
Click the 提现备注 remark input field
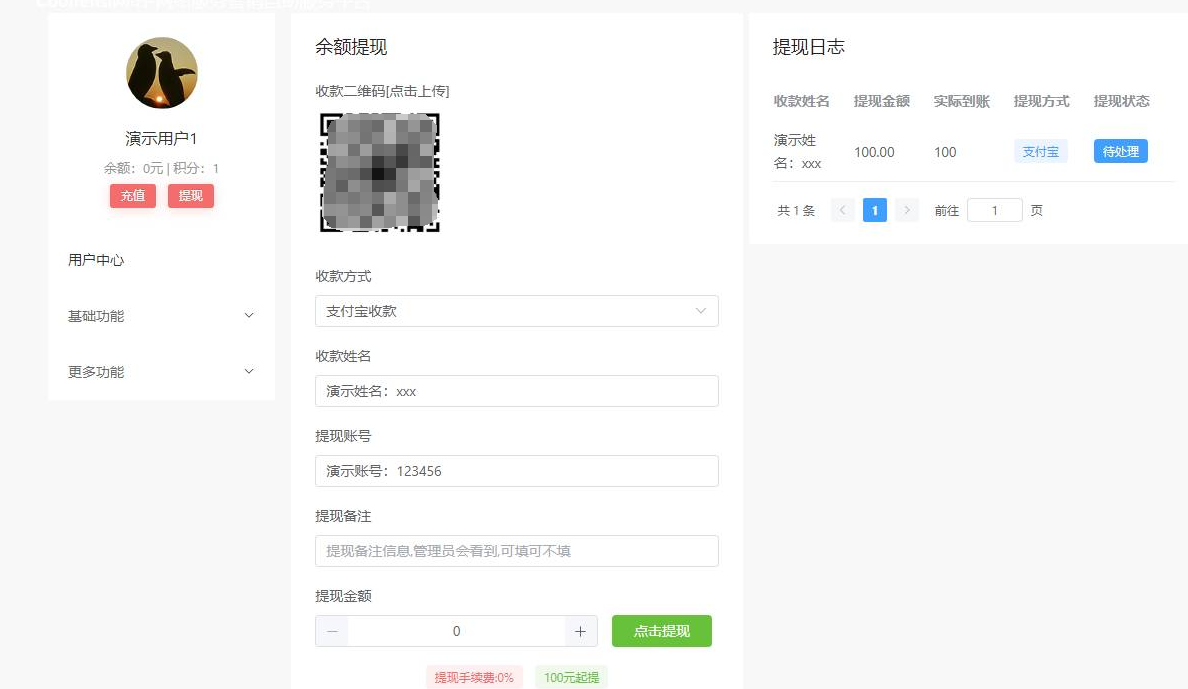517,551
